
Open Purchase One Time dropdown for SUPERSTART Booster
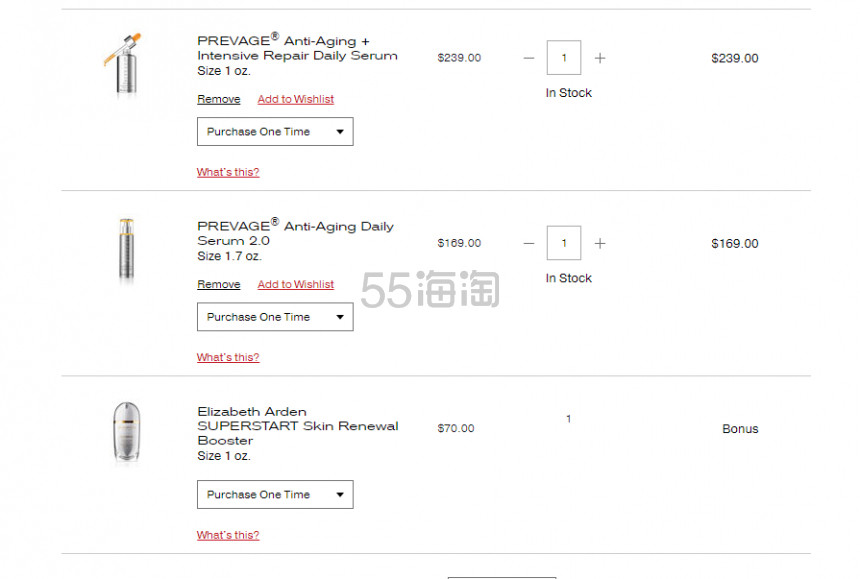pyautogui.click(x=275, y=495)
